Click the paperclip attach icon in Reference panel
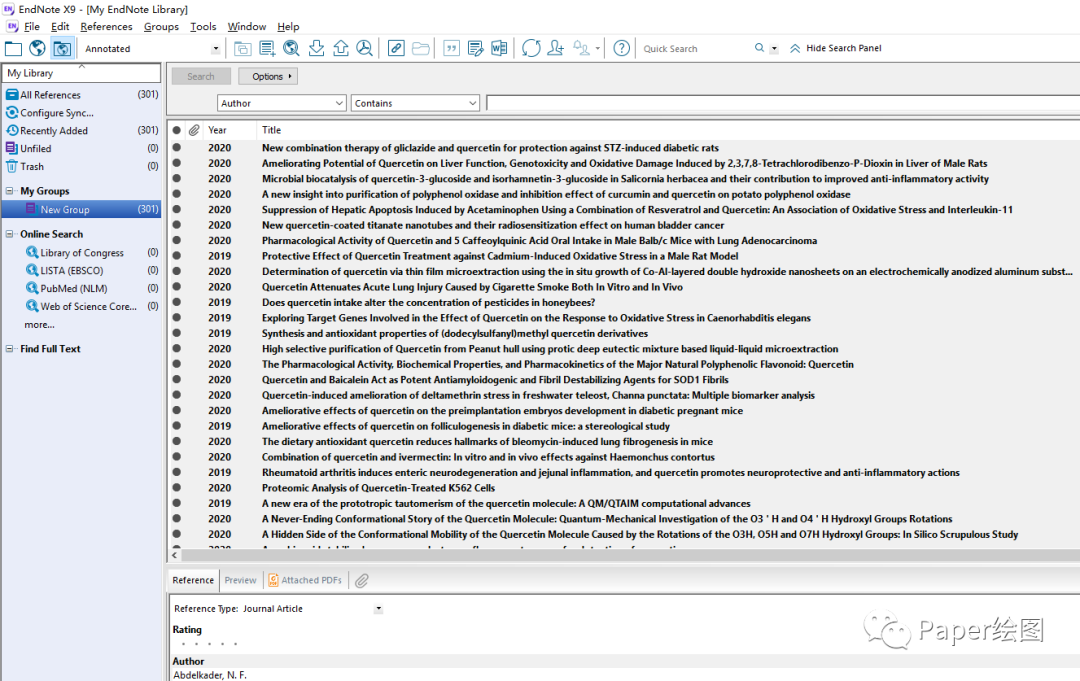 362,580
